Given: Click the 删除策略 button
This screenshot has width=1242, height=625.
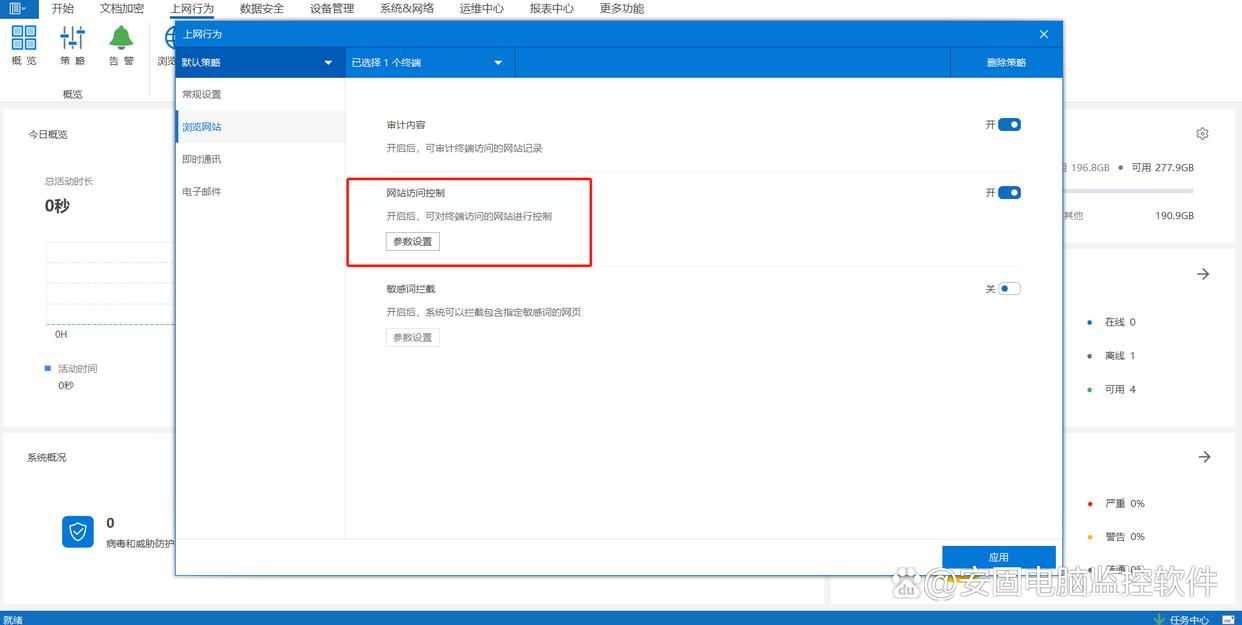Looking at the screenshot, I should [1006, 63].
